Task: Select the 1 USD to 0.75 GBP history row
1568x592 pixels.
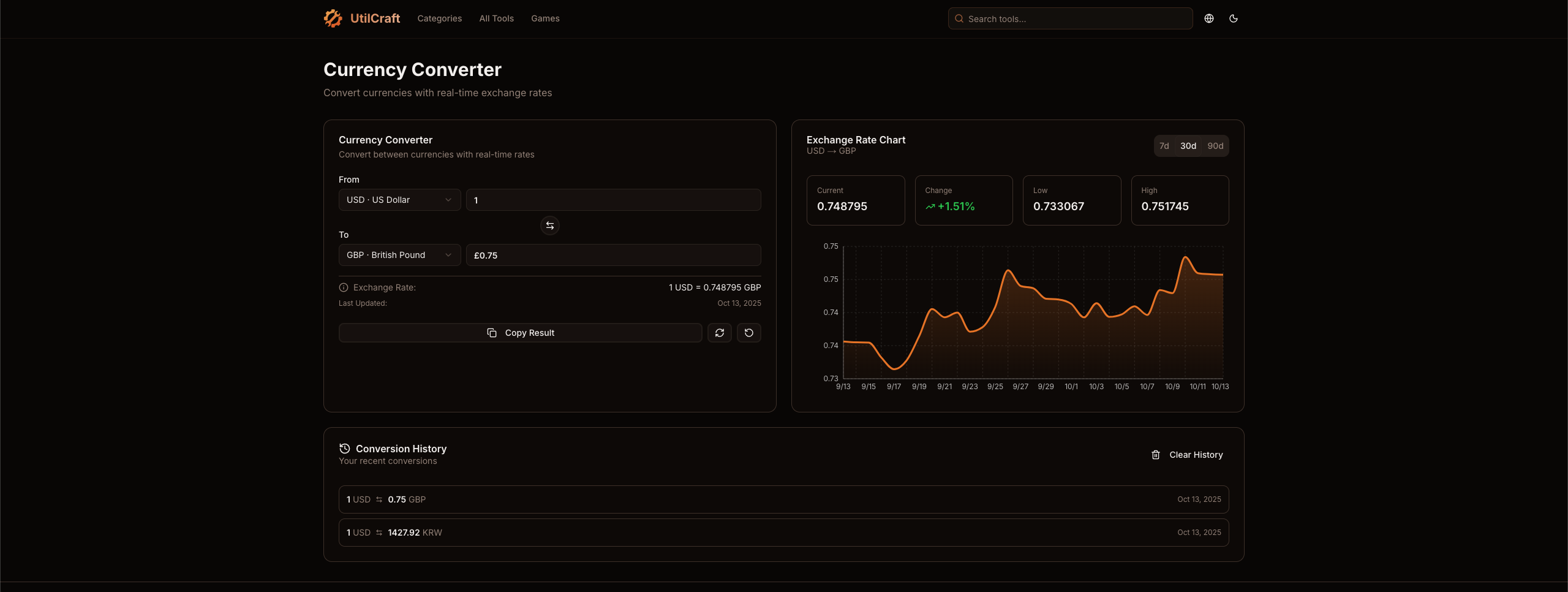Action: click(784, 499)
